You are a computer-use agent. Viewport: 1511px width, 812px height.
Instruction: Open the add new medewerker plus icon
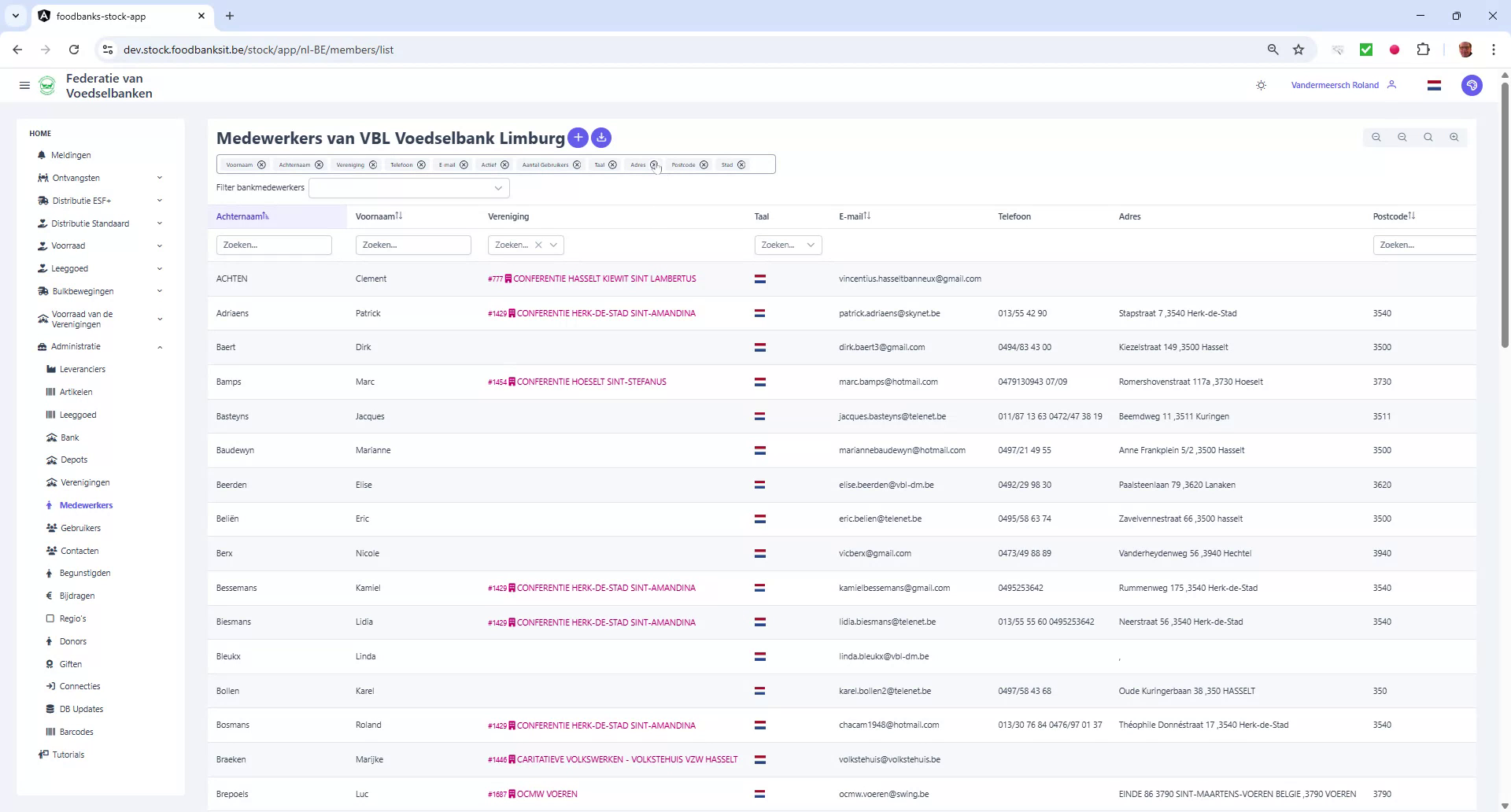(578, 138)
